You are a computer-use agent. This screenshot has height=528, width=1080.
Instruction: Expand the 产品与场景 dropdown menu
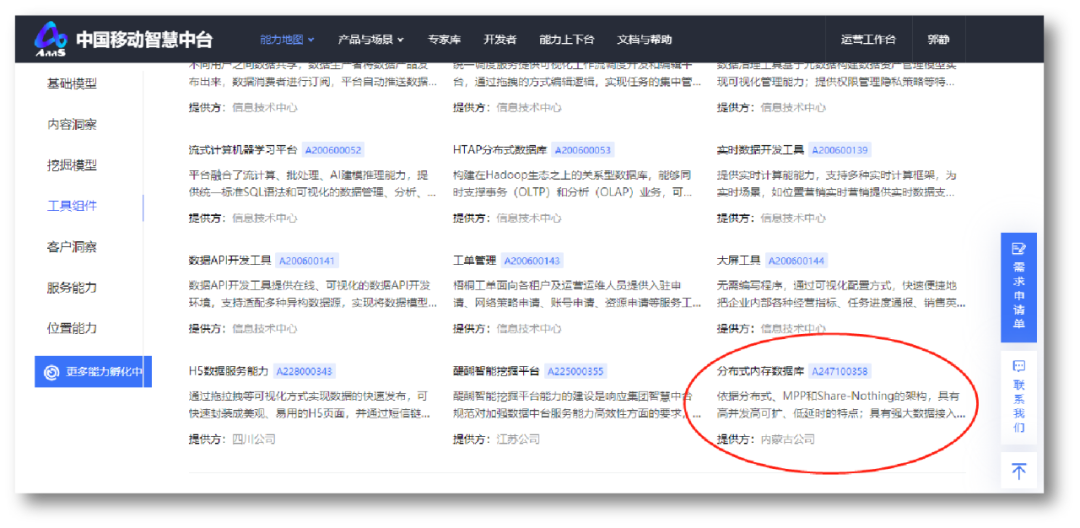click(x=371, y=39)
